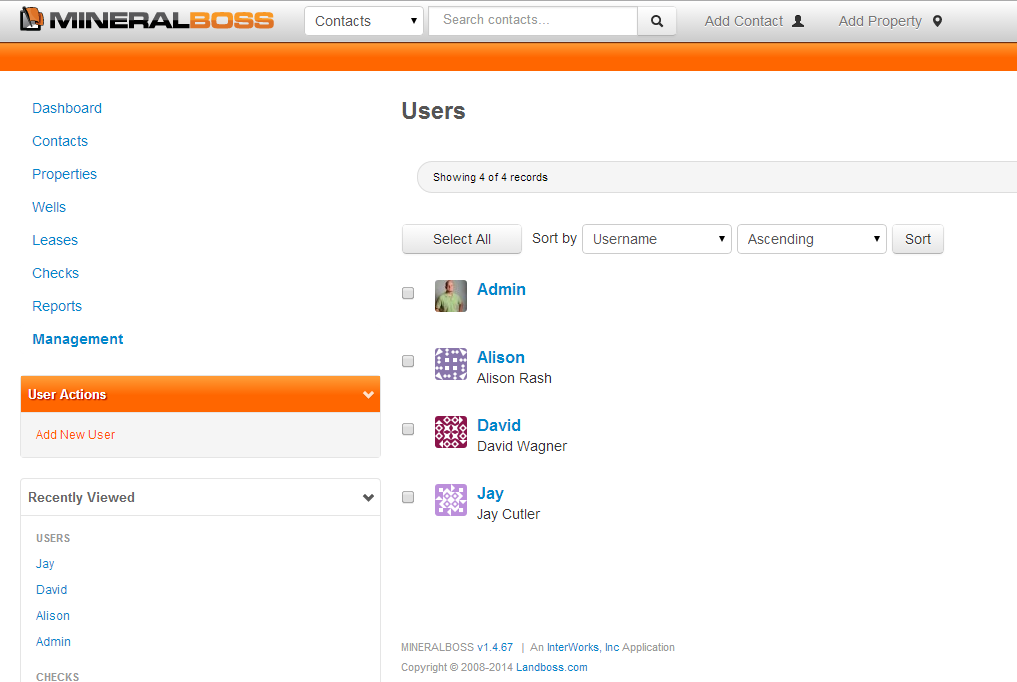Select the David Wagner checkbox

(408, 429)
